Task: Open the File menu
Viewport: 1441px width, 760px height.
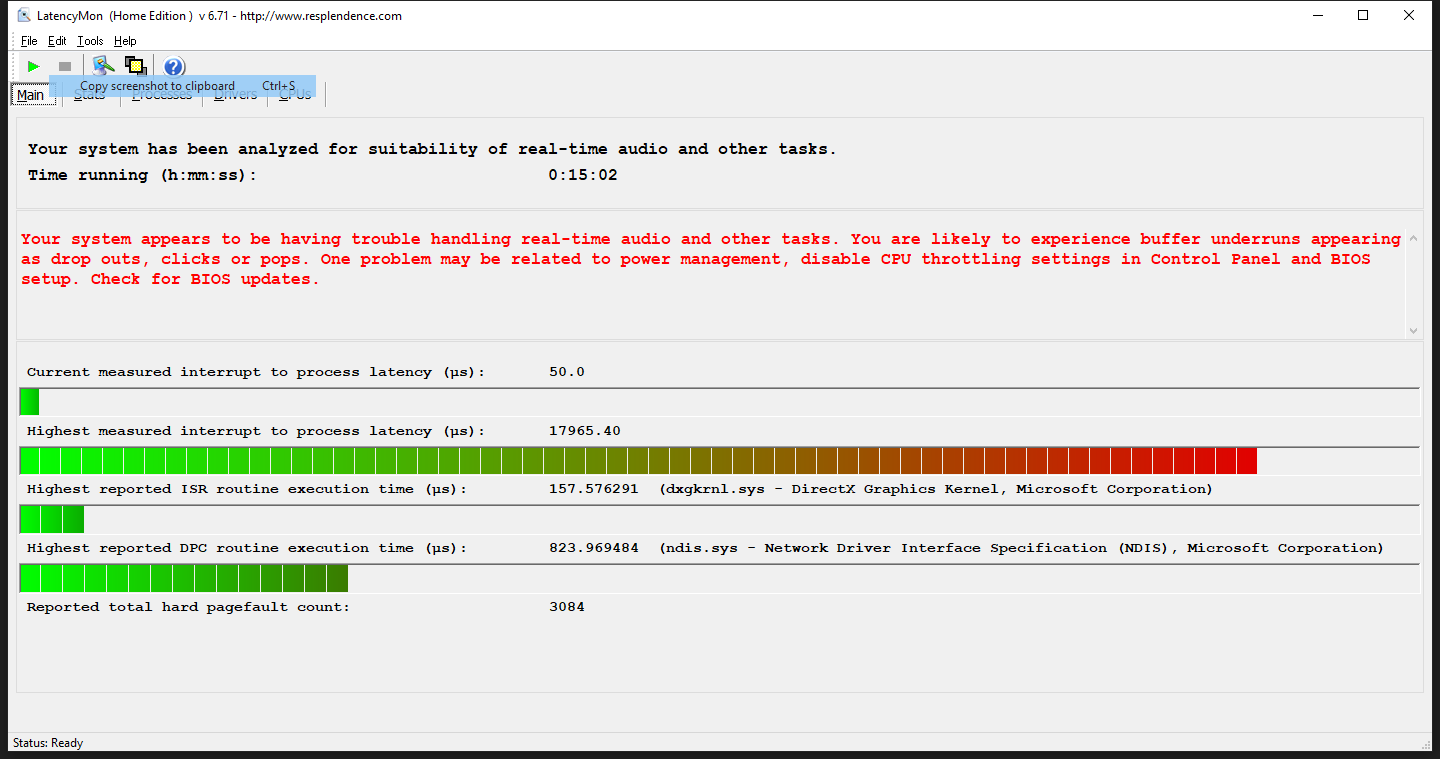Action: (28, 41)
